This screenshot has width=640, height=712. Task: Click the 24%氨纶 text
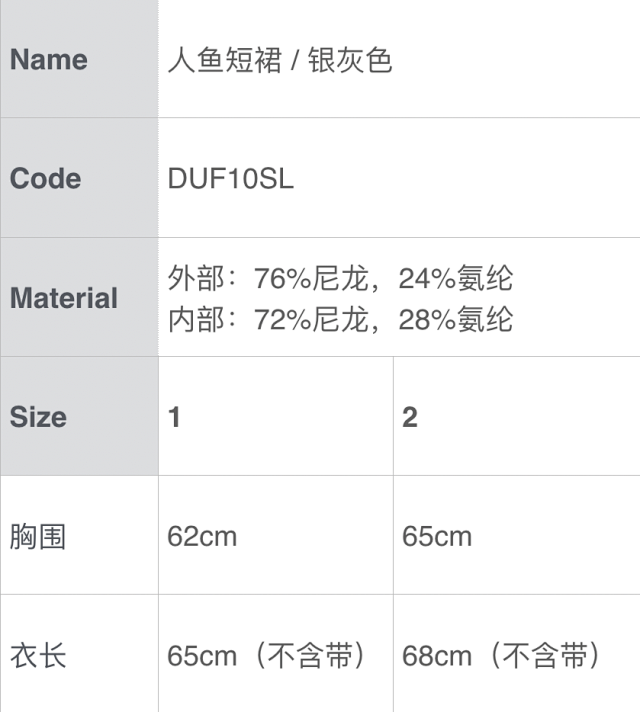point(455,278)
